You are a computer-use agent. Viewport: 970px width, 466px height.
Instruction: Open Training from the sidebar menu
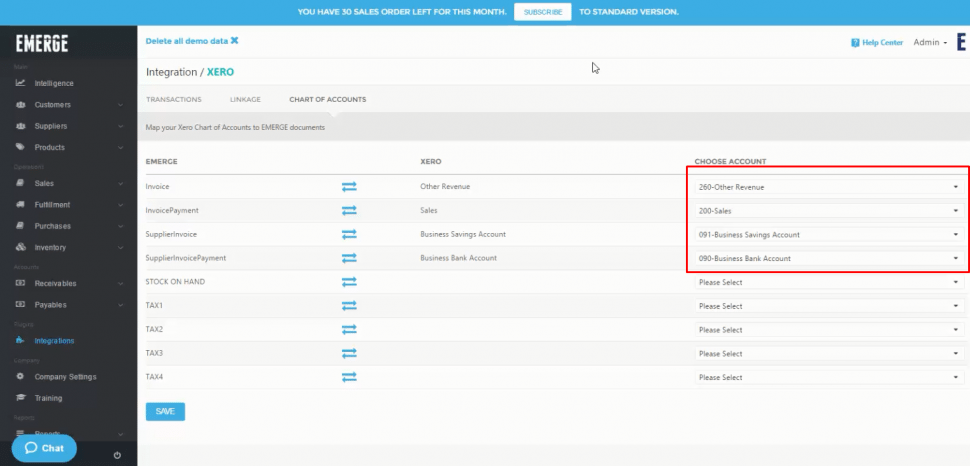click(48, 398)
